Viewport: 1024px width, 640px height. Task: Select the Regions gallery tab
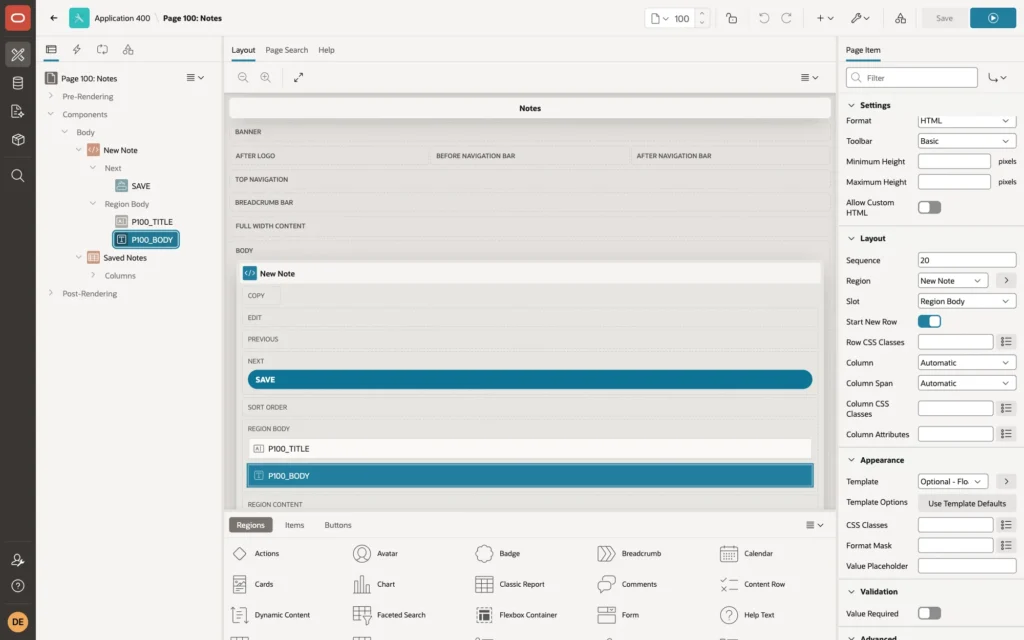tap(250, 525)
